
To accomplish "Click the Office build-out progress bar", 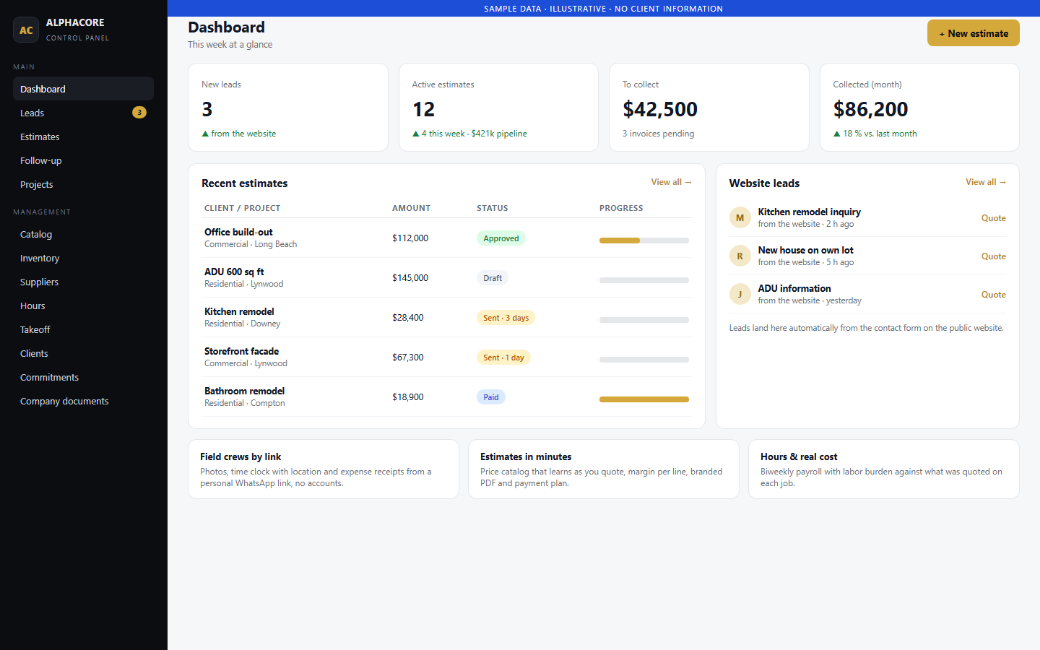I will (644, 240).
